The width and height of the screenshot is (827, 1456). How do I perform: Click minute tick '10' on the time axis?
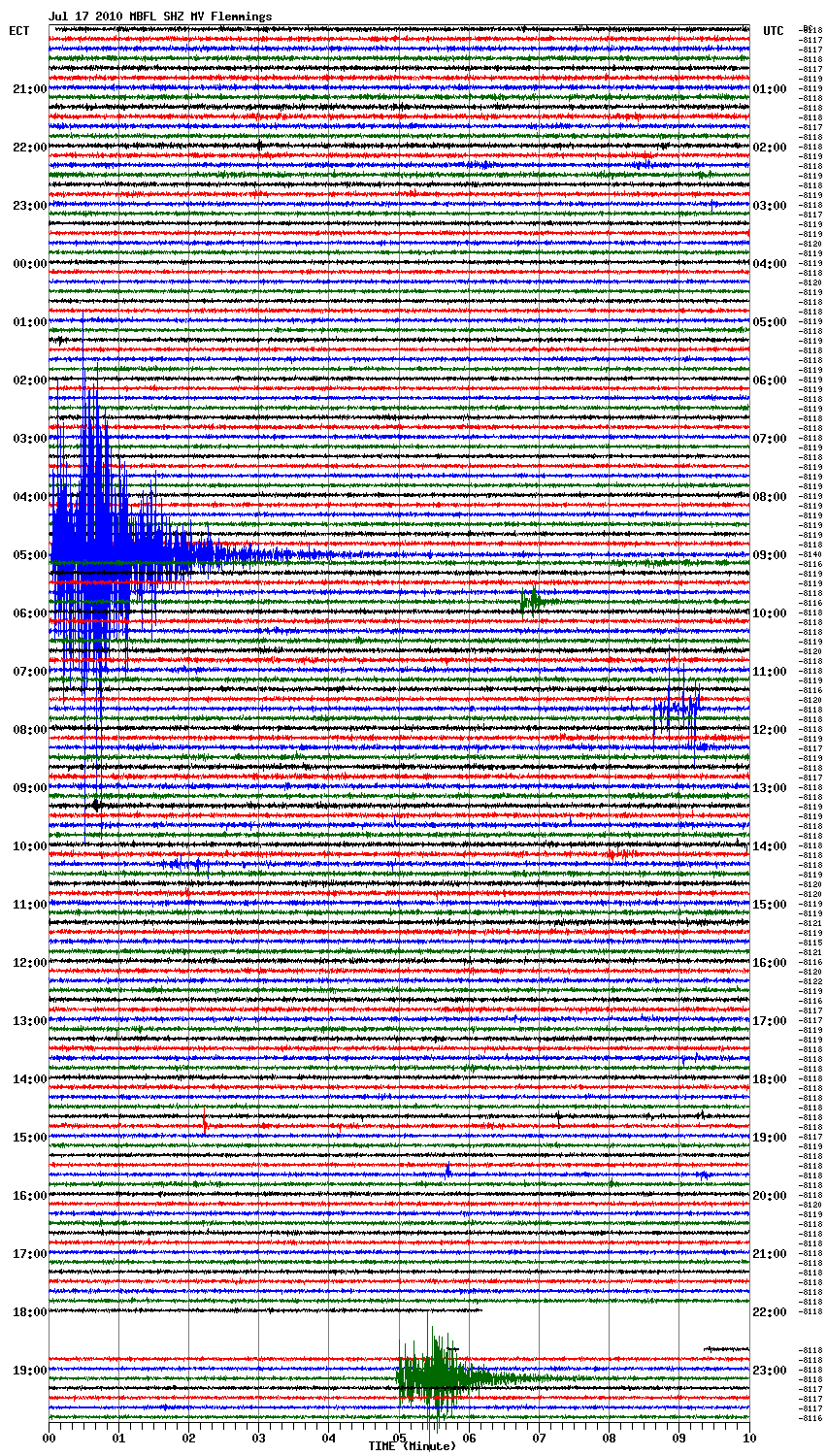(x=749, y=1438)
